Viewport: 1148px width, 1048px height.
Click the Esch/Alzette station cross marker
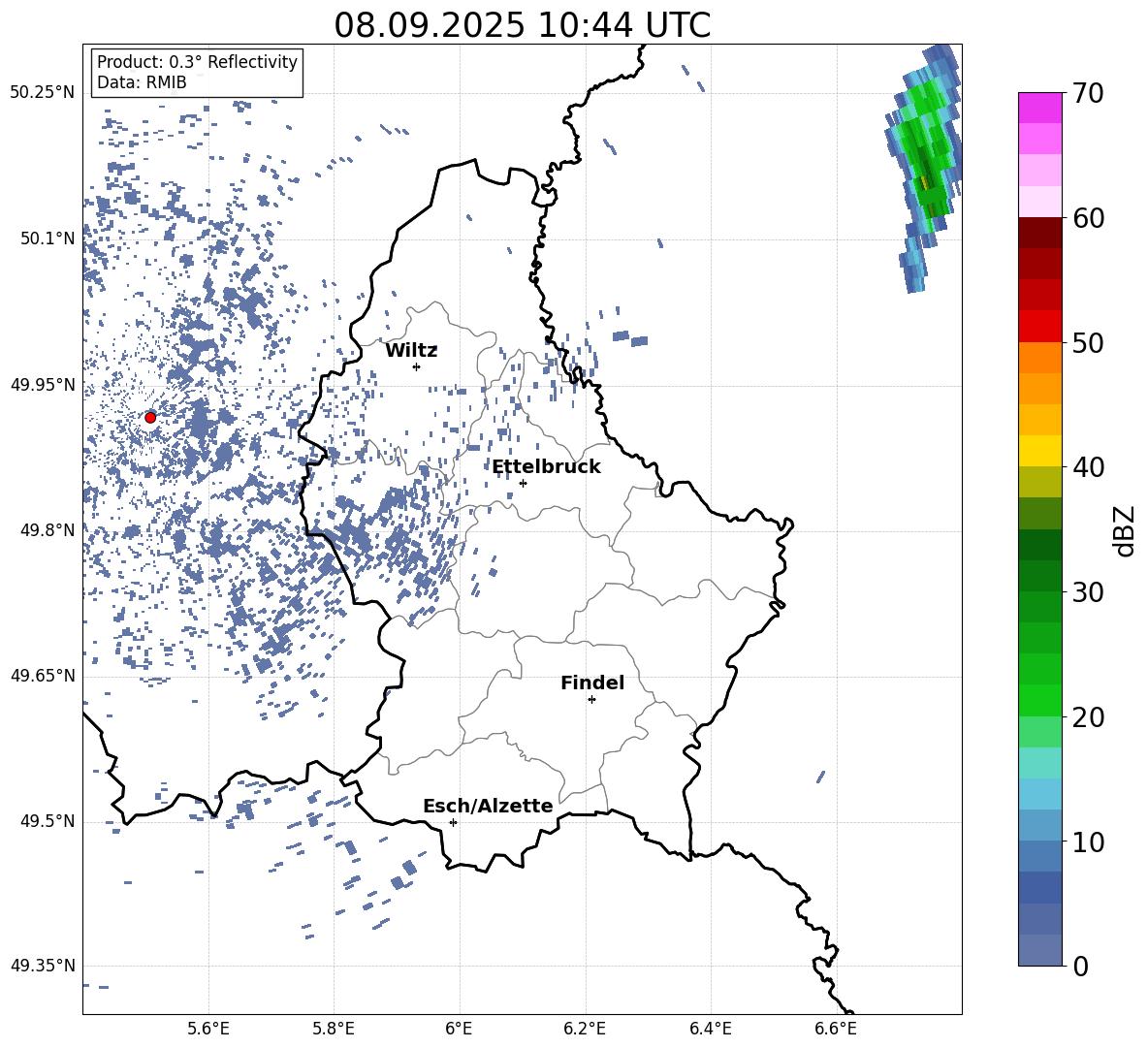click(x=453, y=822)
